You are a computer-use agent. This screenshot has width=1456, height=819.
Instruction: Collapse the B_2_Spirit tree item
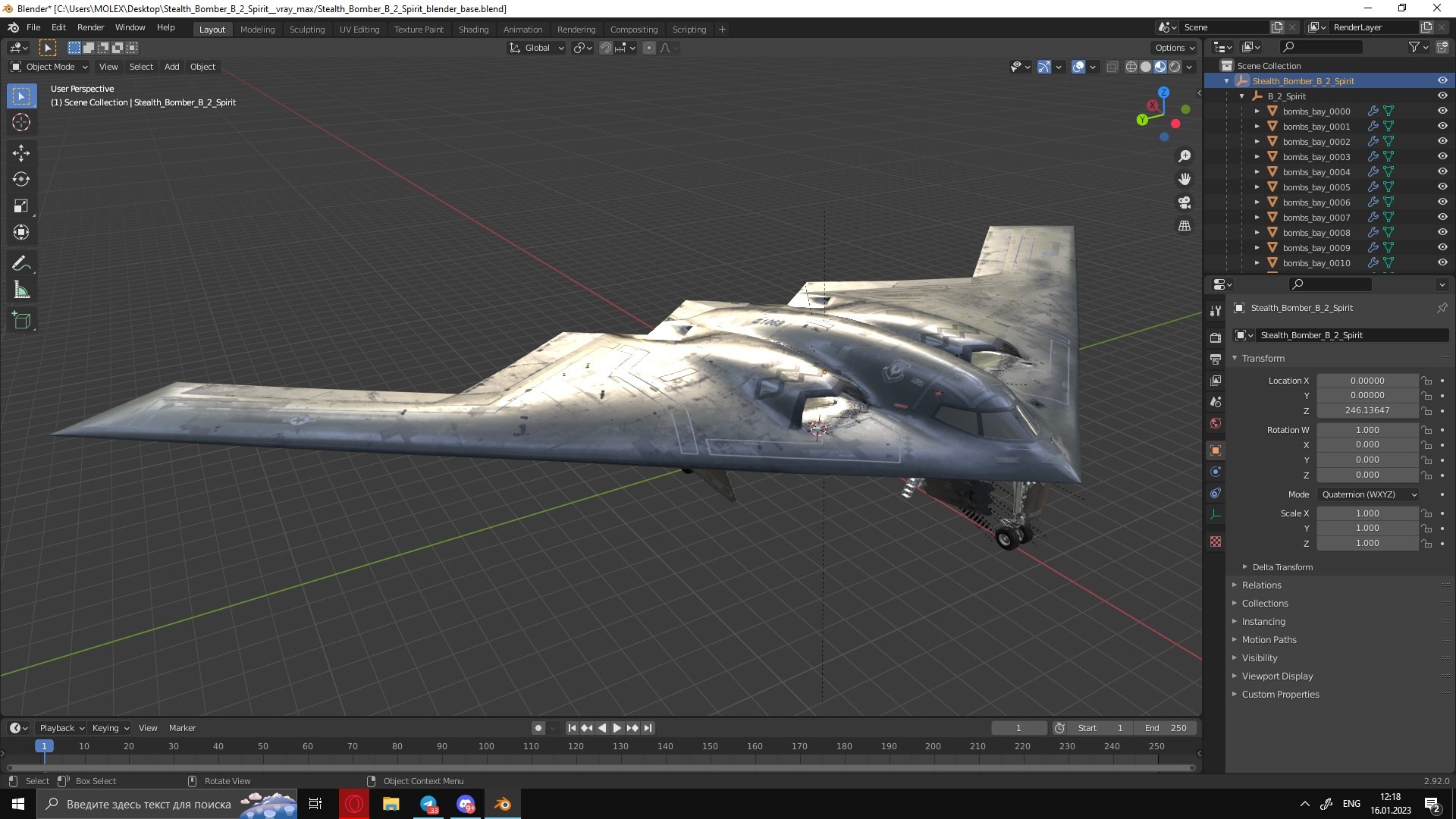[x=1241, y=96]
